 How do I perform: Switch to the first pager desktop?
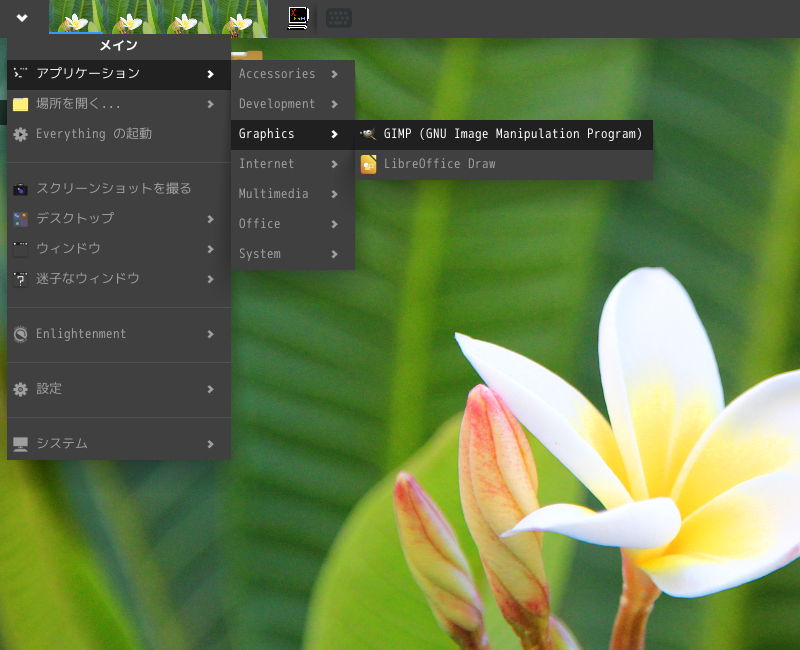(x=76, y=17)
